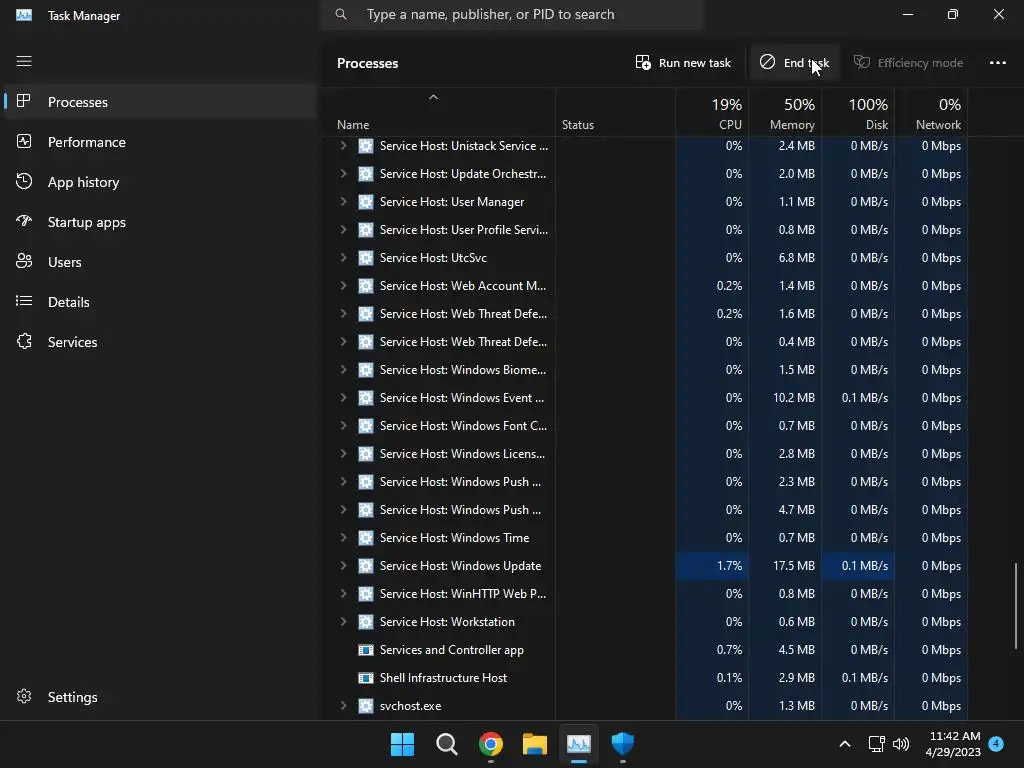1024x768 pixels.
Task: Open Windows Start button in taskbar
Action: point(402,744)
